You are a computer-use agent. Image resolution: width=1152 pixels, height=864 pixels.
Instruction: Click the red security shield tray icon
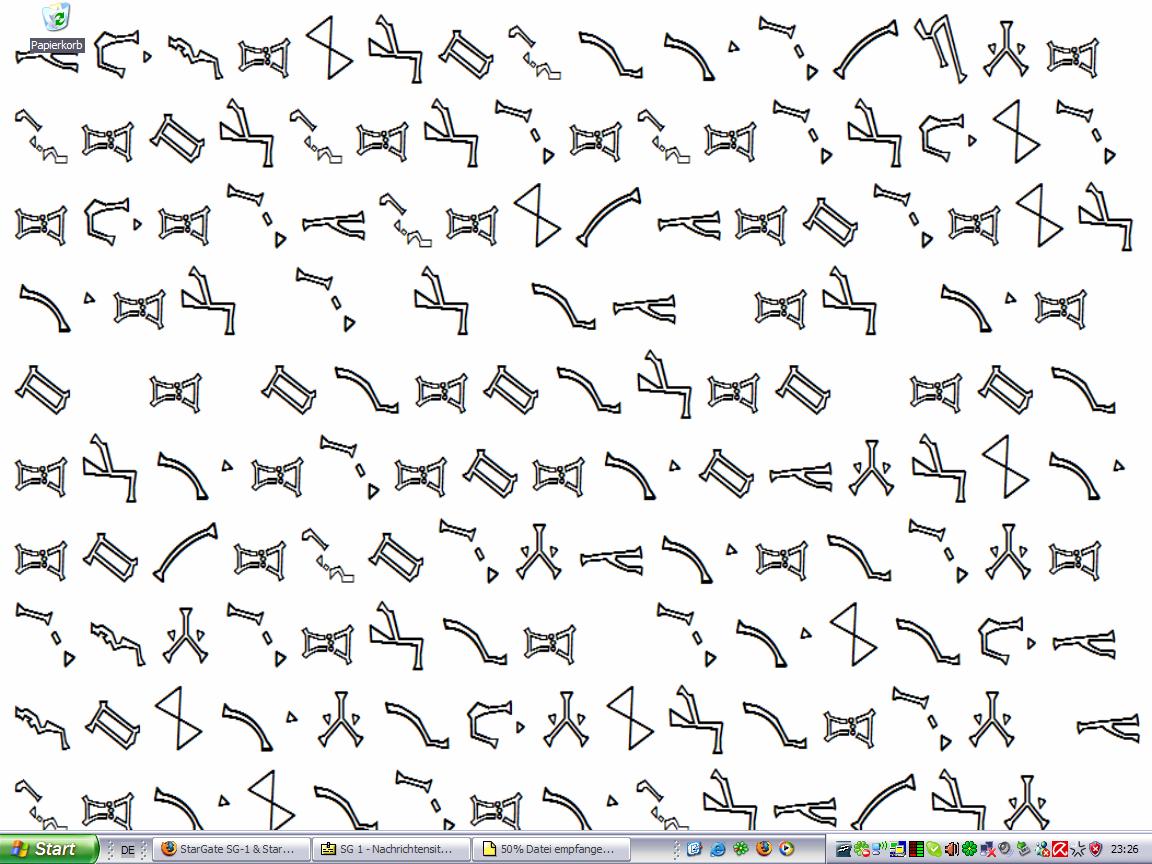pos(1096,849)
